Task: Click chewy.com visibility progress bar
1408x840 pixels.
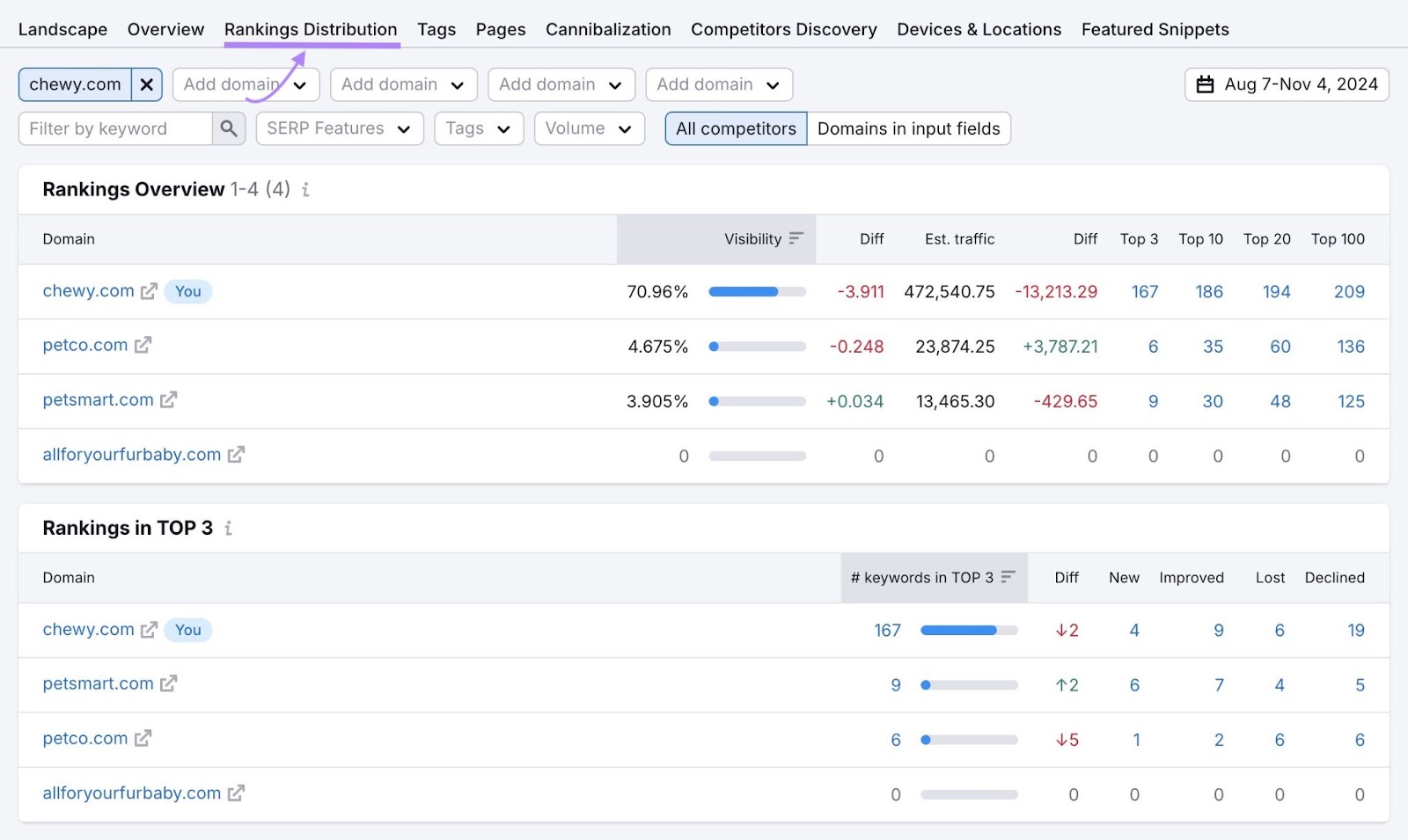Action: pyautogui.click(x=758, y=292)
